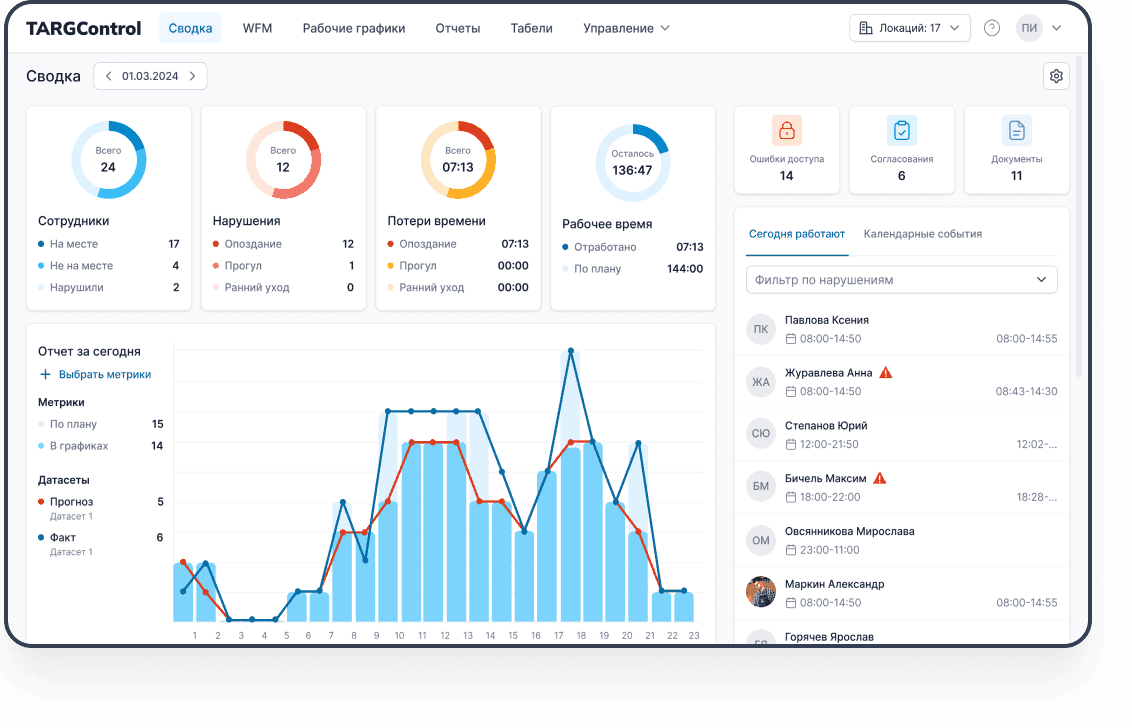Toggle the В графиках metric legend

101,446
